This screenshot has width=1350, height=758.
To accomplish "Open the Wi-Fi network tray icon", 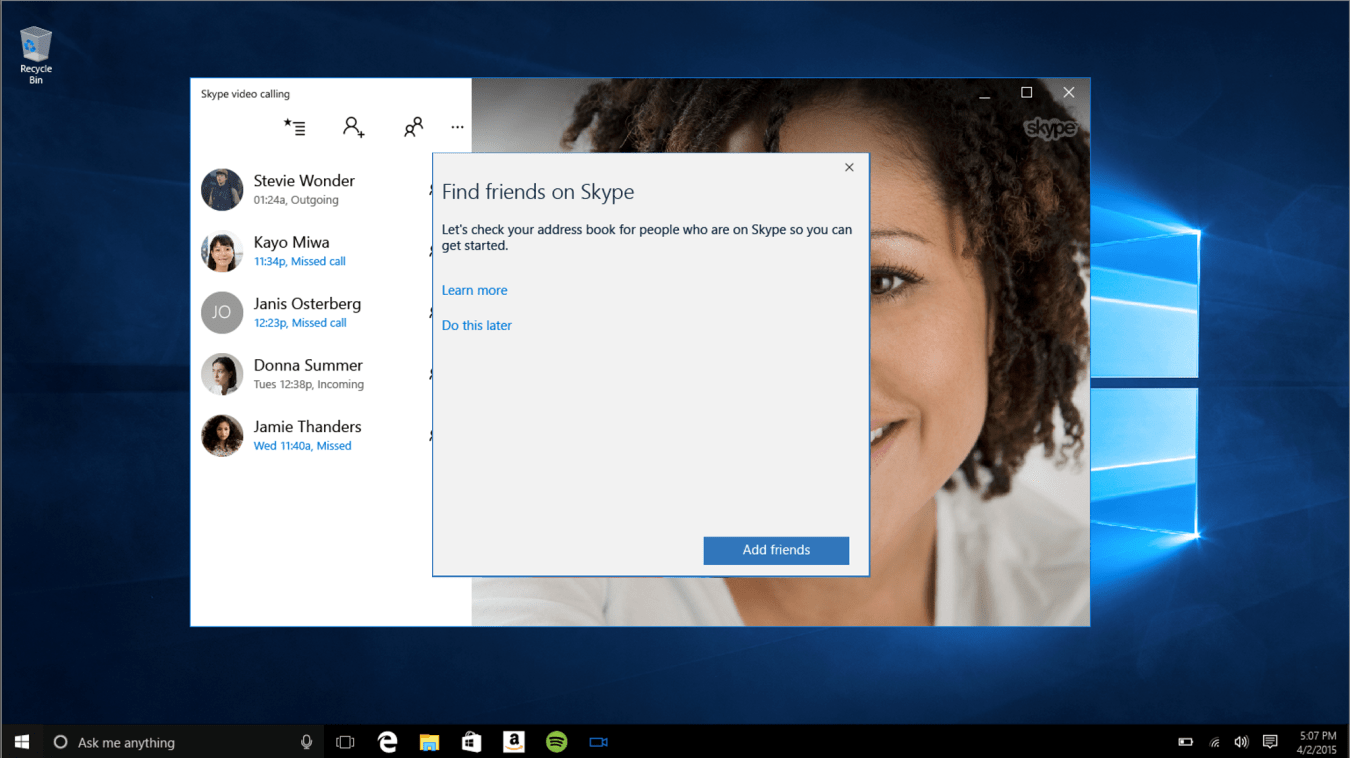I will pyautogui.click(x=1214, y=742).
